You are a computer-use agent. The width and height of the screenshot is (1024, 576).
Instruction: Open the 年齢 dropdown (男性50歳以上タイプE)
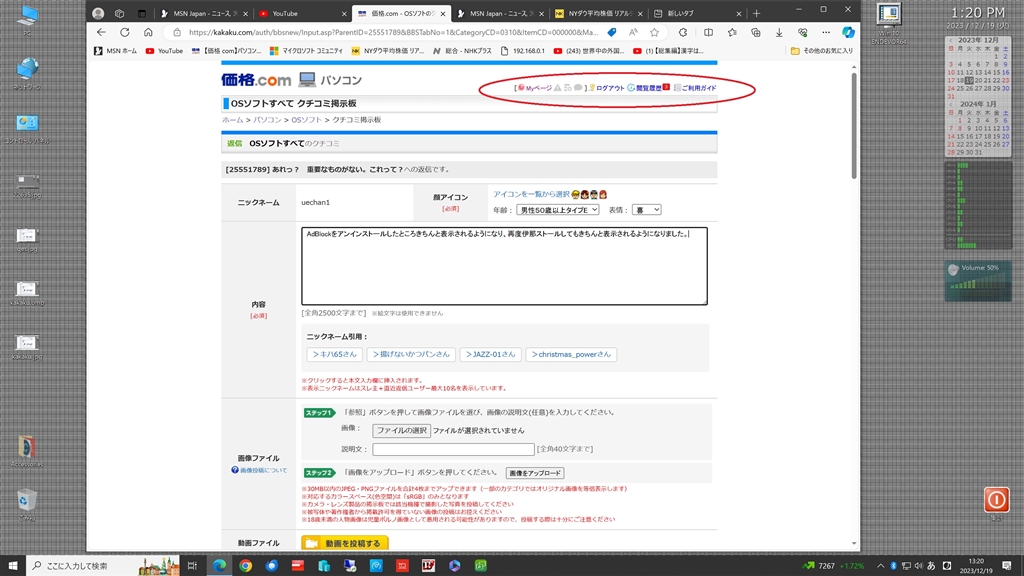tap(558, 210)
